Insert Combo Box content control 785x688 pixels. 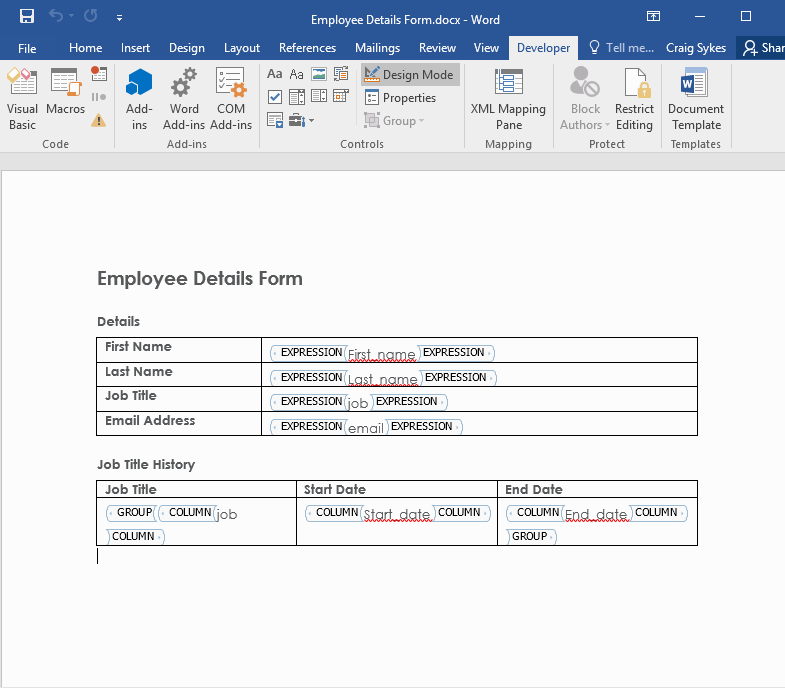[296, 97]
